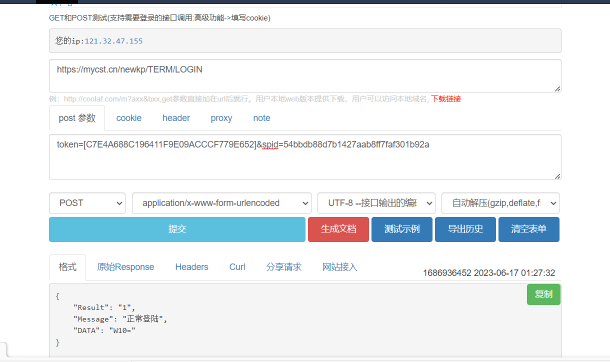Click the "Message": "正常登陆" response line
The height and width of the screenshot is (362, 610).
[120, 319]
